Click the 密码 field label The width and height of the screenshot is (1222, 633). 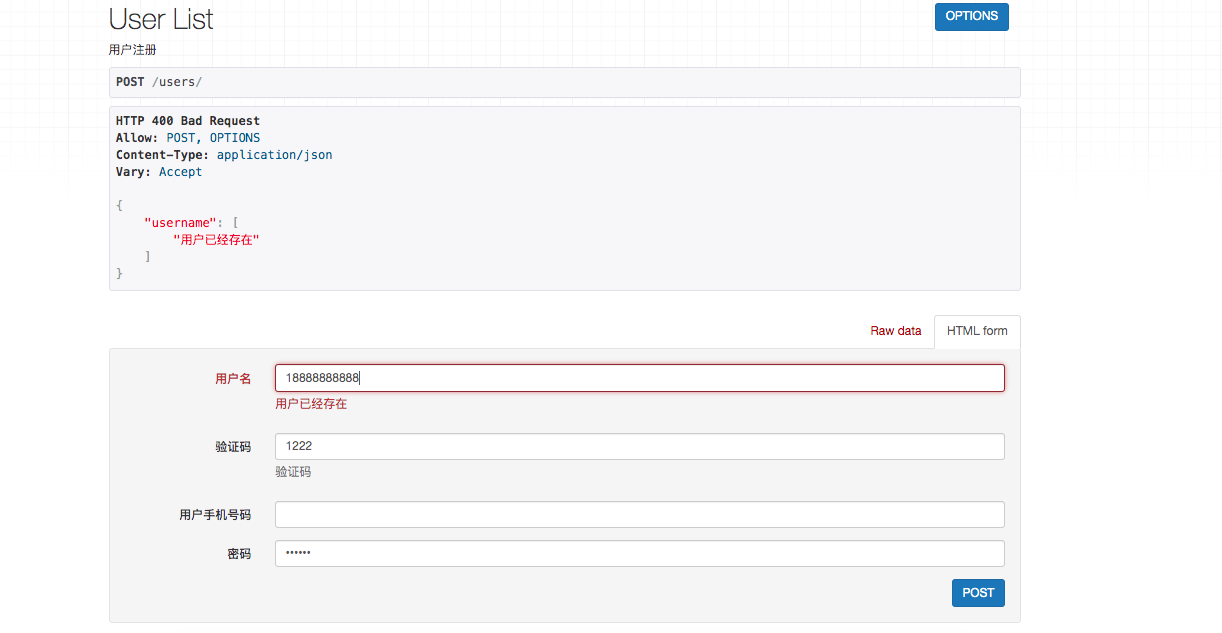pos(239,554)
